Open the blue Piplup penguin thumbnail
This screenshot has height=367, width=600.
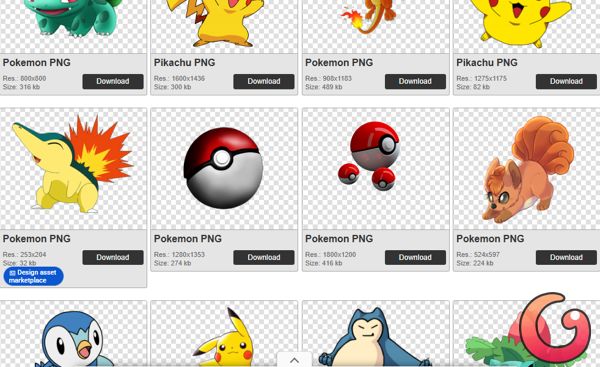(73, 334)
